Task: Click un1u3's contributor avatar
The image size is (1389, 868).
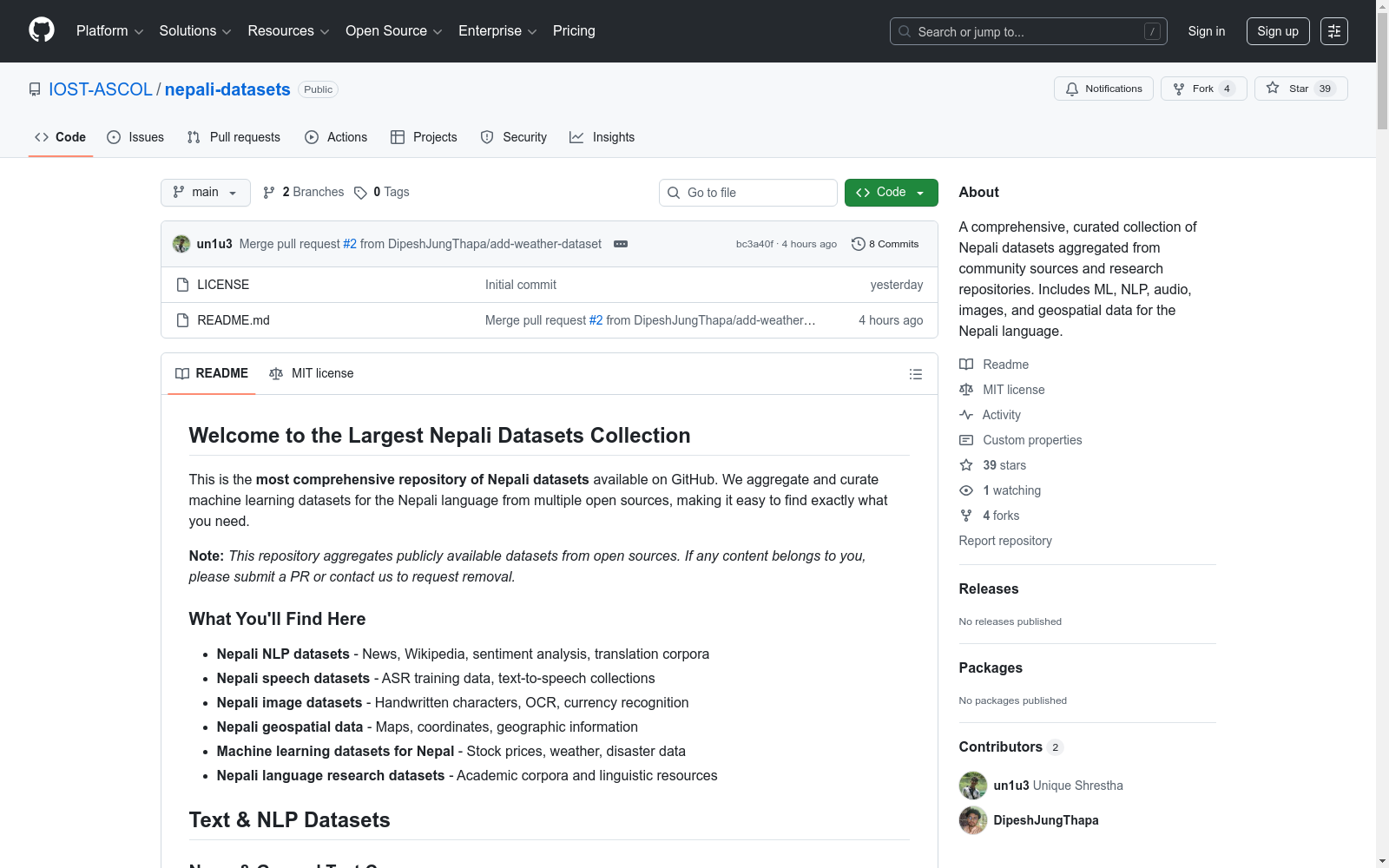Action: [x=973, y=786]
